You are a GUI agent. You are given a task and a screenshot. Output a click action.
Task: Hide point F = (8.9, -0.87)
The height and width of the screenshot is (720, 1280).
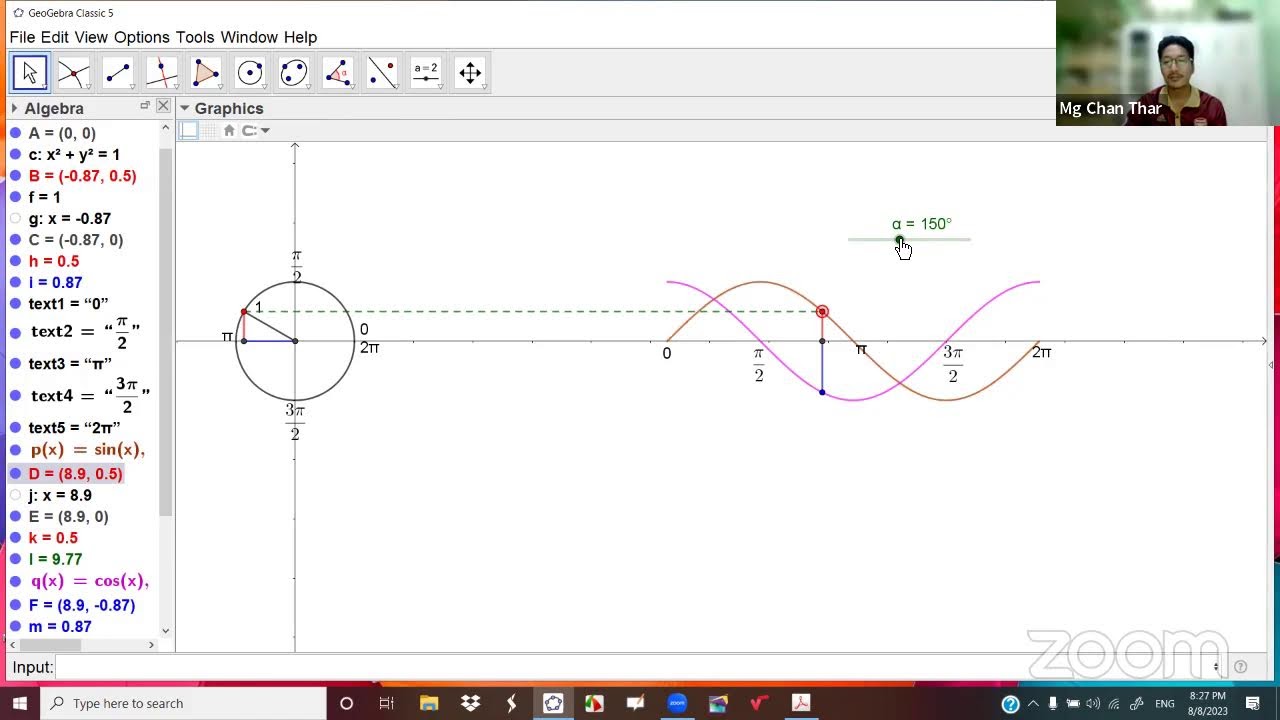click(15, 605)
